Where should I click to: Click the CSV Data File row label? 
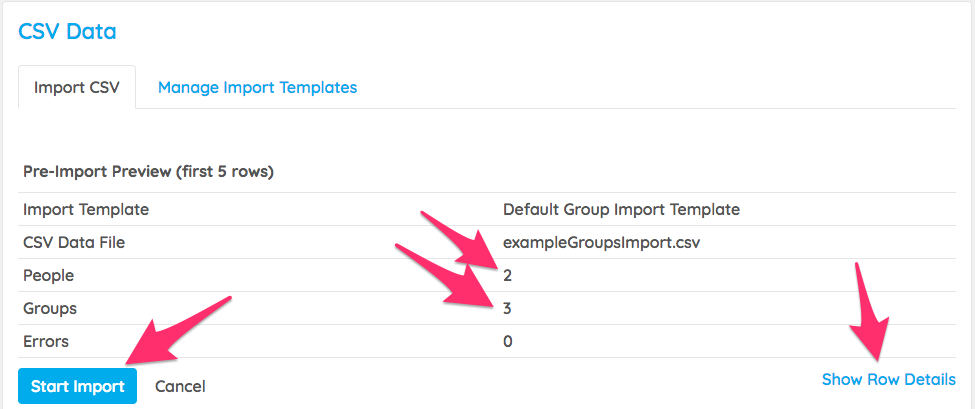74,242
